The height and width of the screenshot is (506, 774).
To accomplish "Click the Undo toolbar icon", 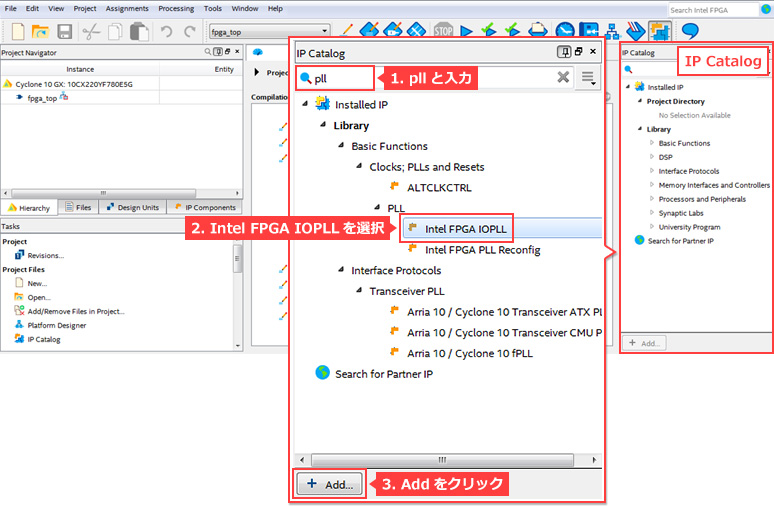I will (x=166, y=32).
